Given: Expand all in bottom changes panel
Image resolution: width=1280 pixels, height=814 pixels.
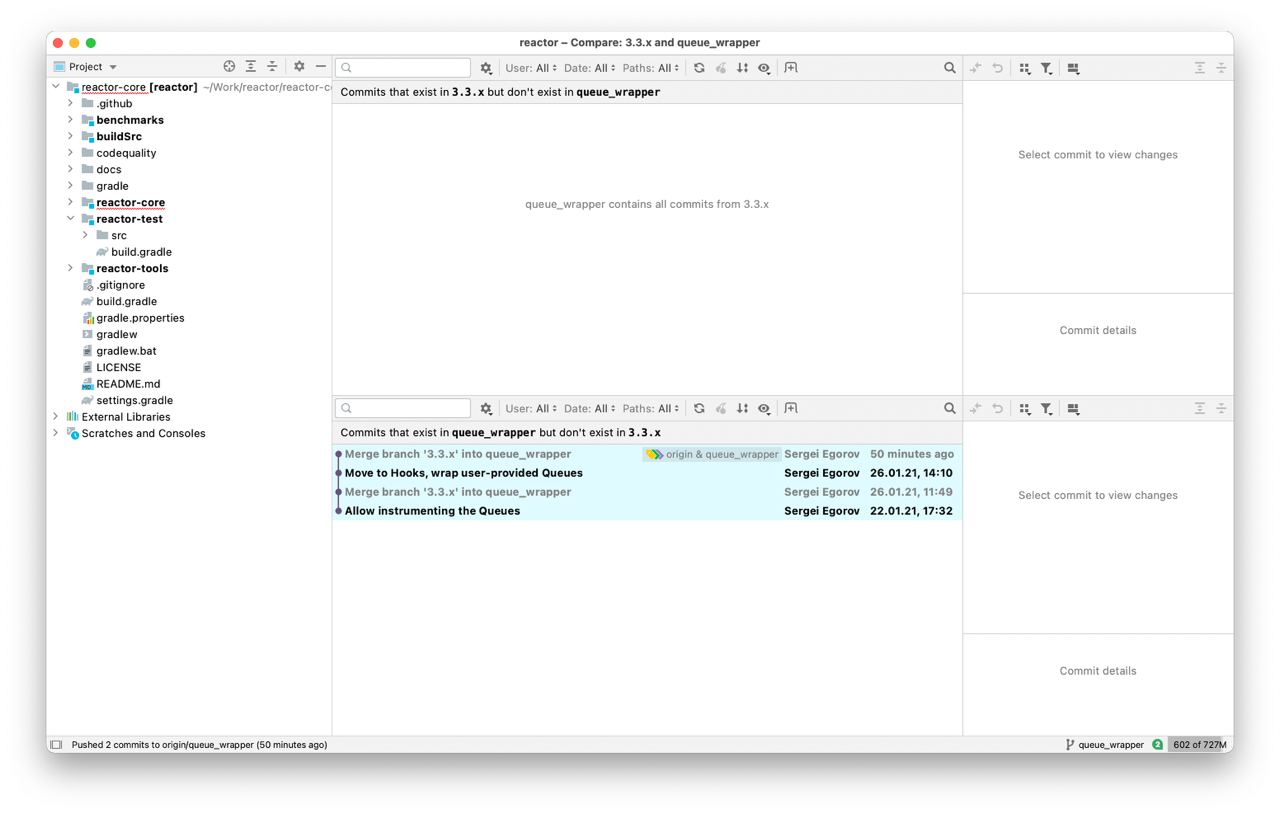Looking at the screenshot, I should 1200,408.
